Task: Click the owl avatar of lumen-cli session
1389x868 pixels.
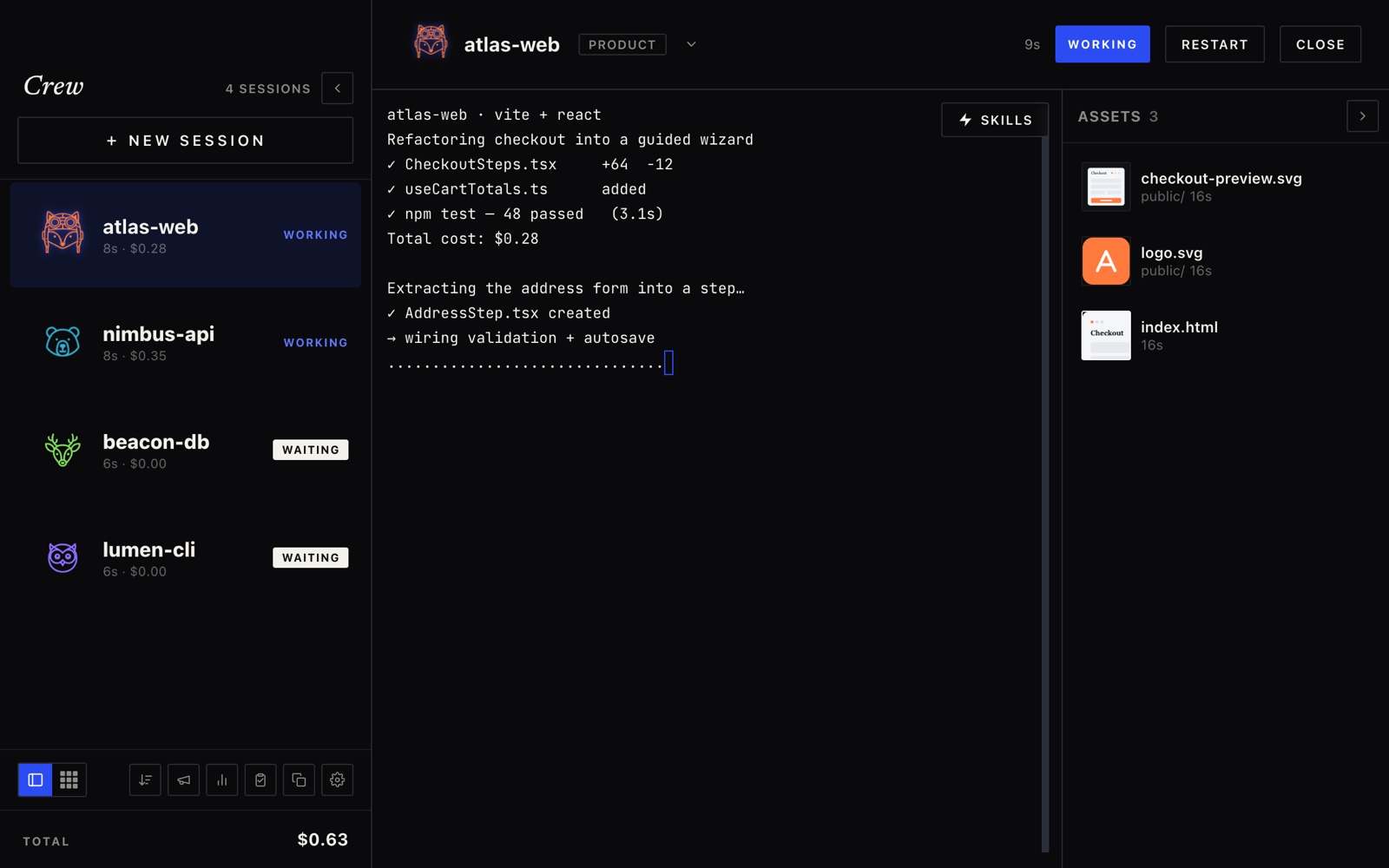Action: tap(63, 557)
